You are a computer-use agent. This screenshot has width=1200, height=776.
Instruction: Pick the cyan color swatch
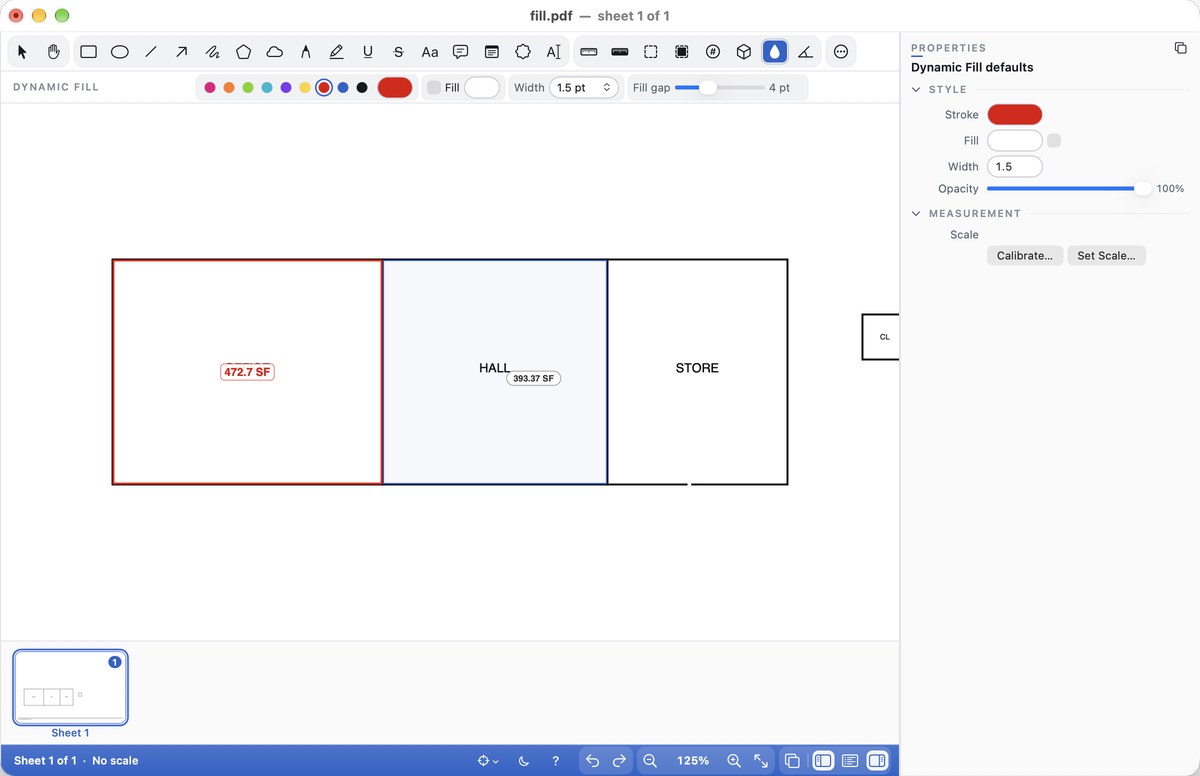click(x=267, y=88)
